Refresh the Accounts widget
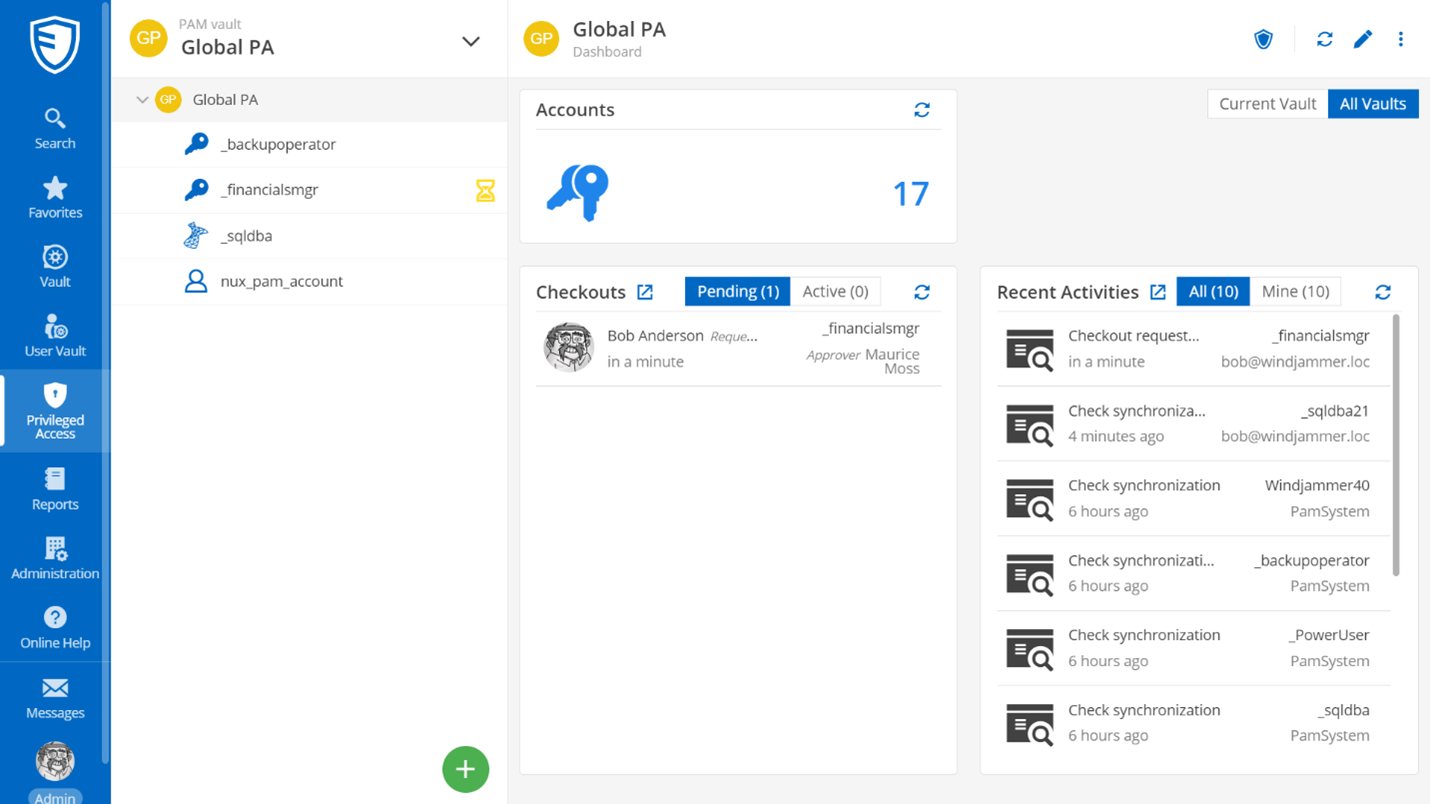This screenshot has height=804, width=1430. click(921, 110)
